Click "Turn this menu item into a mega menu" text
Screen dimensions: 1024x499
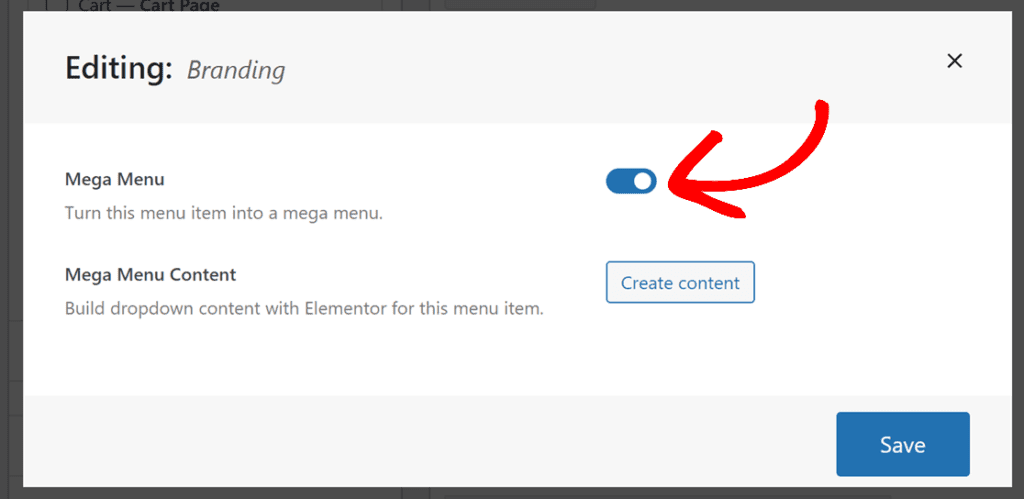pyautogui.click(x=223, y=213)
